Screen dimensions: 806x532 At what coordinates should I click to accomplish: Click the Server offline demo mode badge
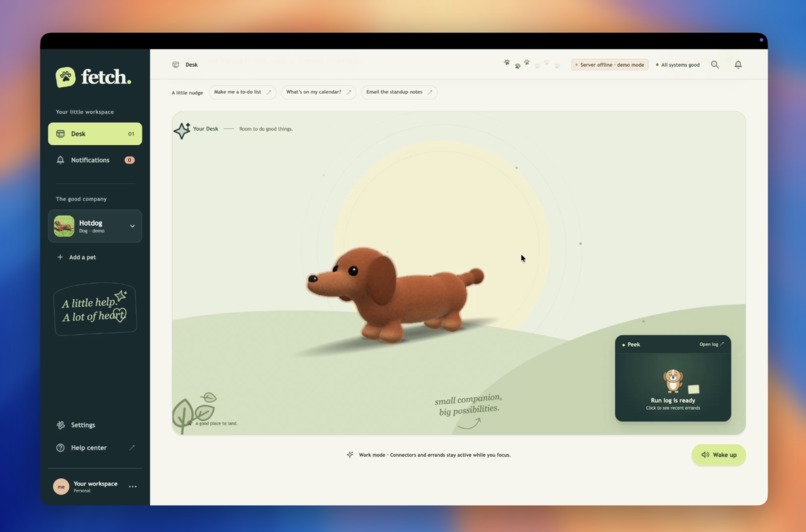pos(610,65)
